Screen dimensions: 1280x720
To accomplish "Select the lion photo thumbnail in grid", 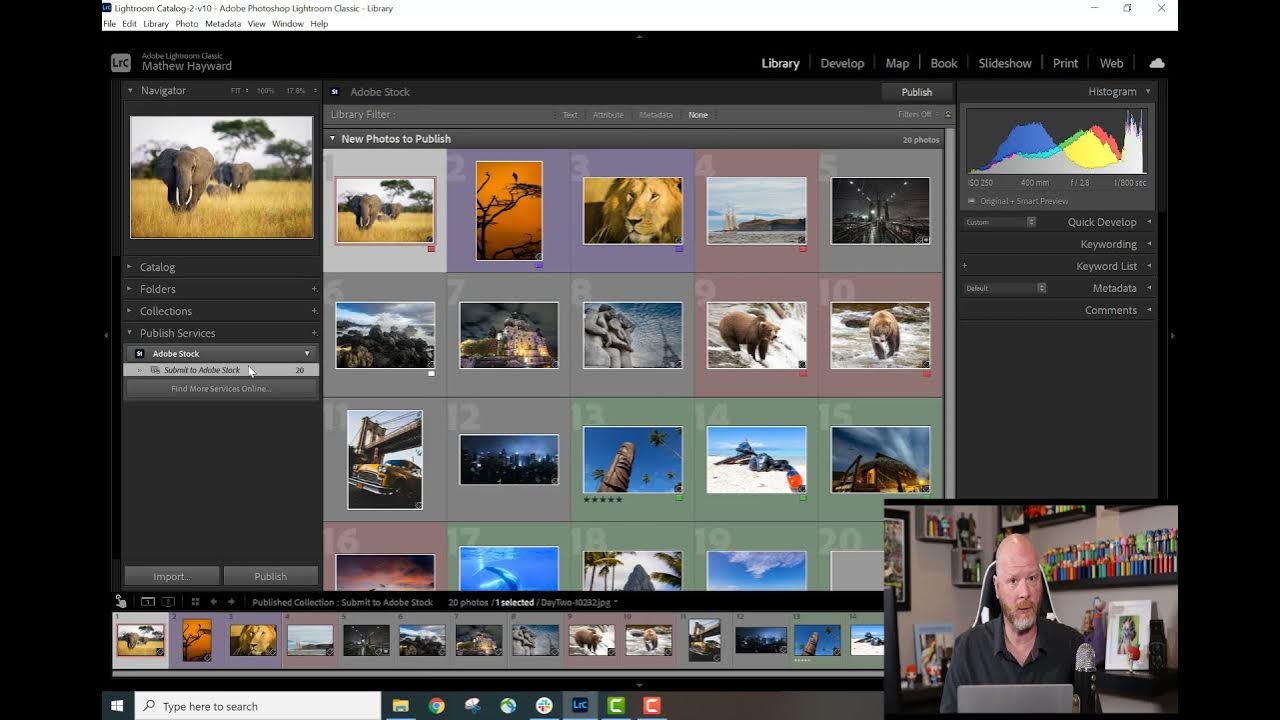I will click(632, 211).
